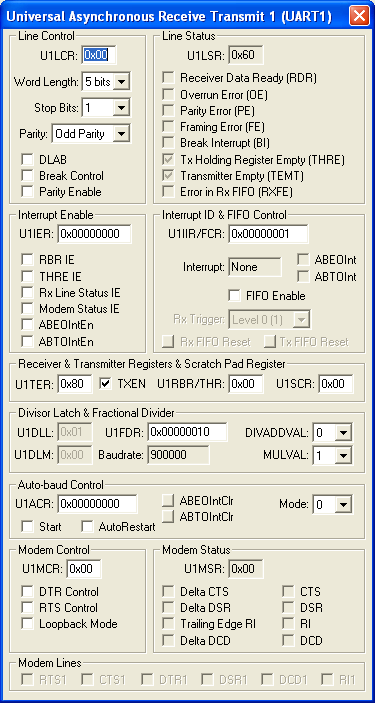
Task: Click the U1RBR/THR register field
Action: tap(246, 384)
